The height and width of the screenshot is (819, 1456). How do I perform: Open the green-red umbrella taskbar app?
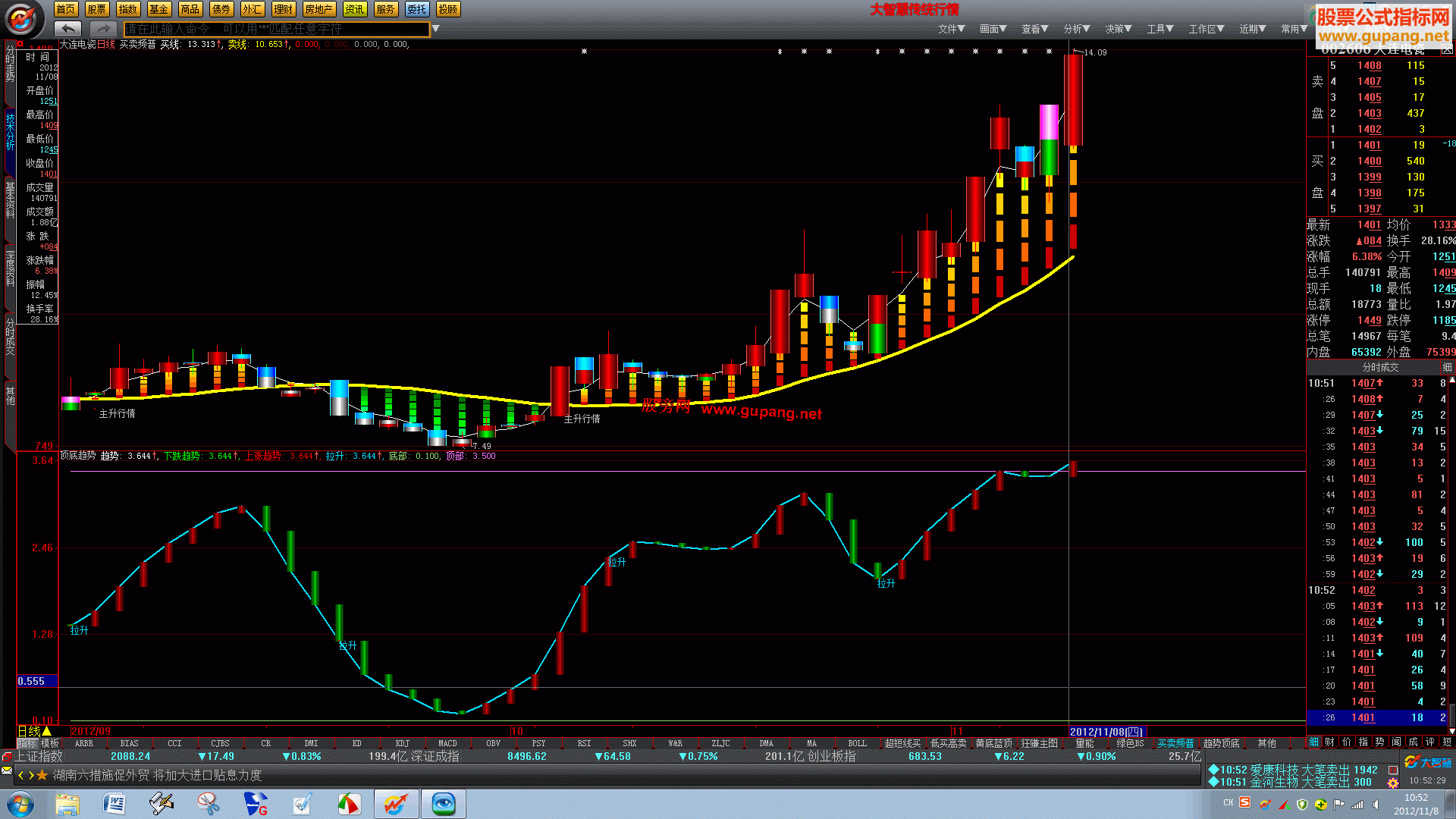pyautogui.click(x=349, y=804)
